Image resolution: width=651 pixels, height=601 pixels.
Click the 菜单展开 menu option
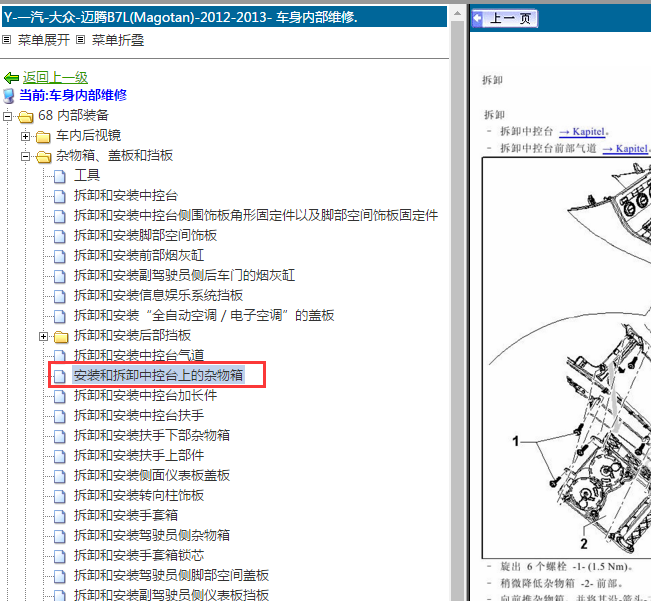pos(44,40)
